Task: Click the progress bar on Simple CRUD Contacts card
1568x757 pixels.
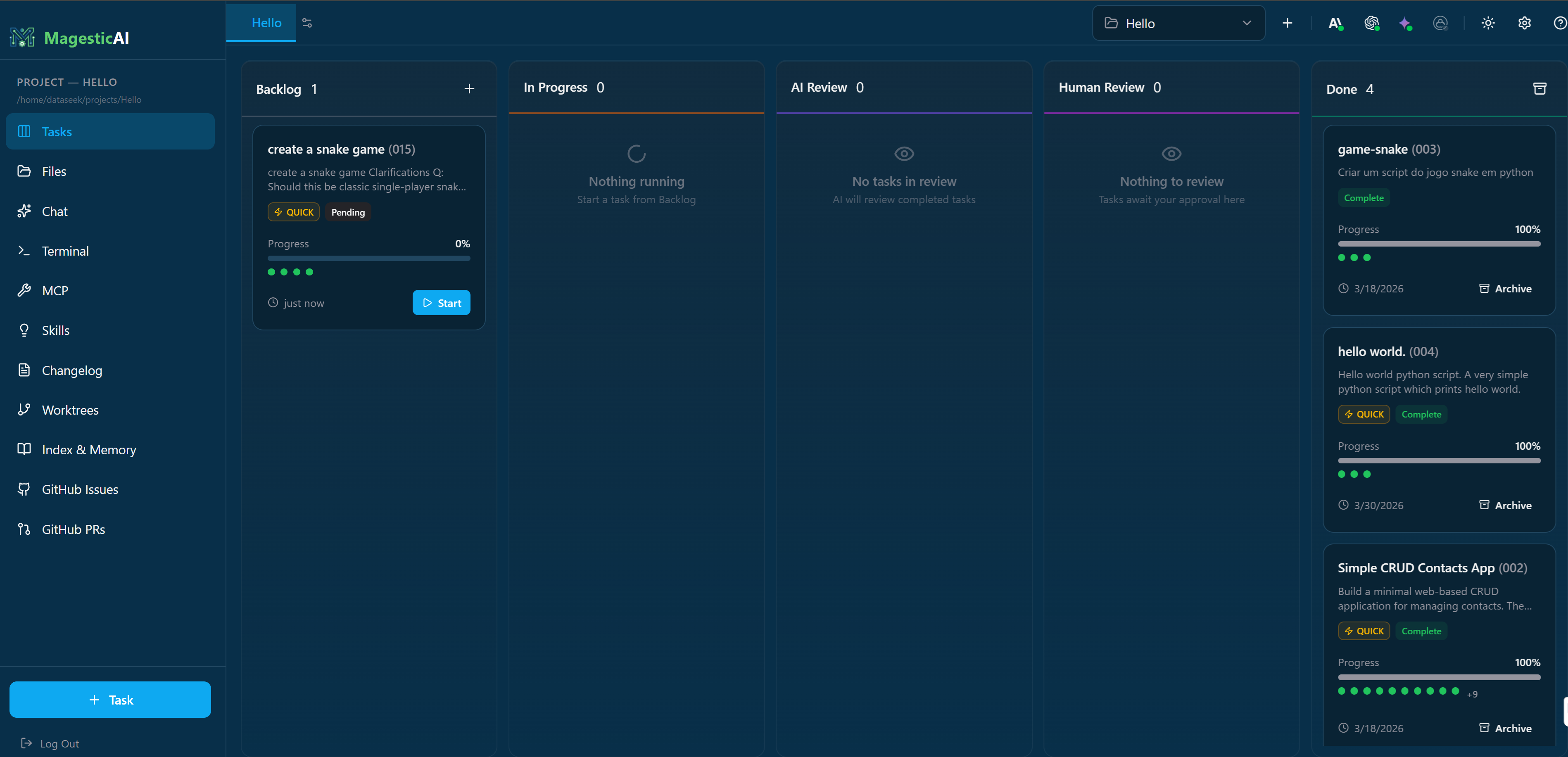Action: tap(1439, 677)
